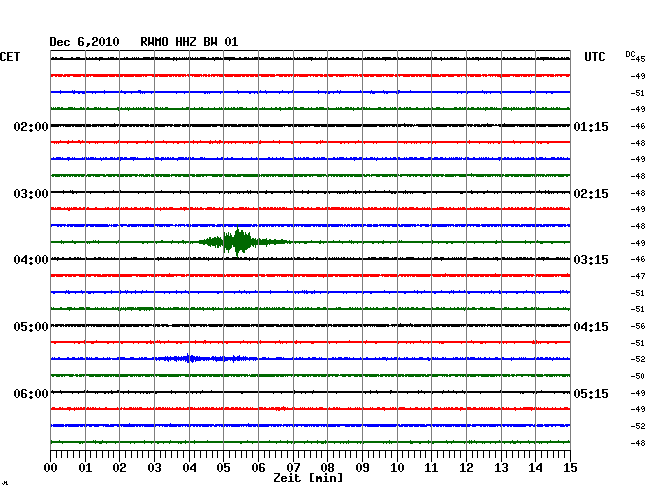The width and height of the screenshot is (650, 494).
Task: Click the minute axis tick label '14'
Action: pos(535,467)
